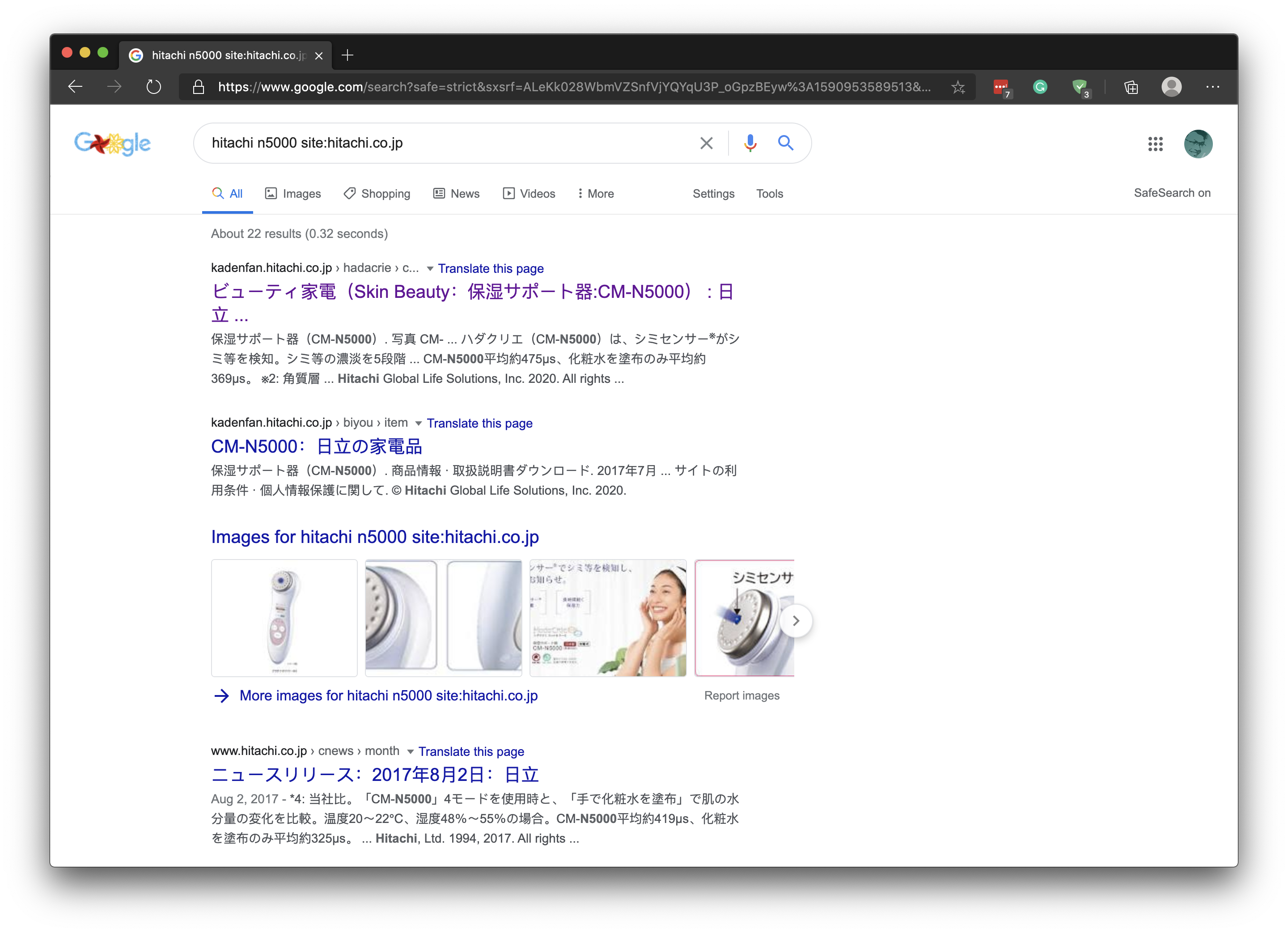This screenshot has height=933, width=1288.
Task: Open Google account profile picture
Action: pos(1198,144)
